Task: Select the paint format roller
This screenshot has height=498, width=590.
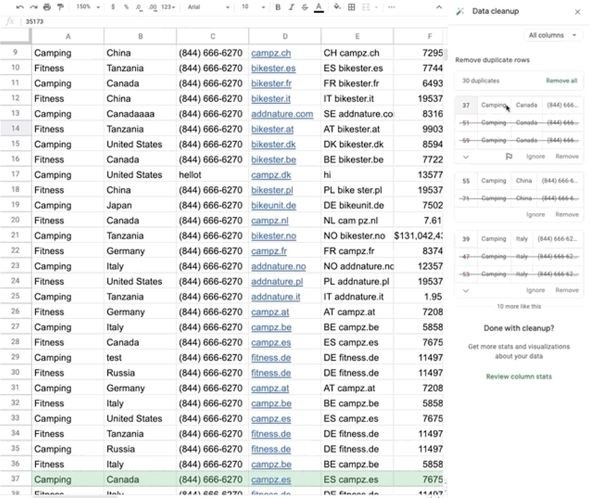Action: pyautogui.click(x=60, y=7)
